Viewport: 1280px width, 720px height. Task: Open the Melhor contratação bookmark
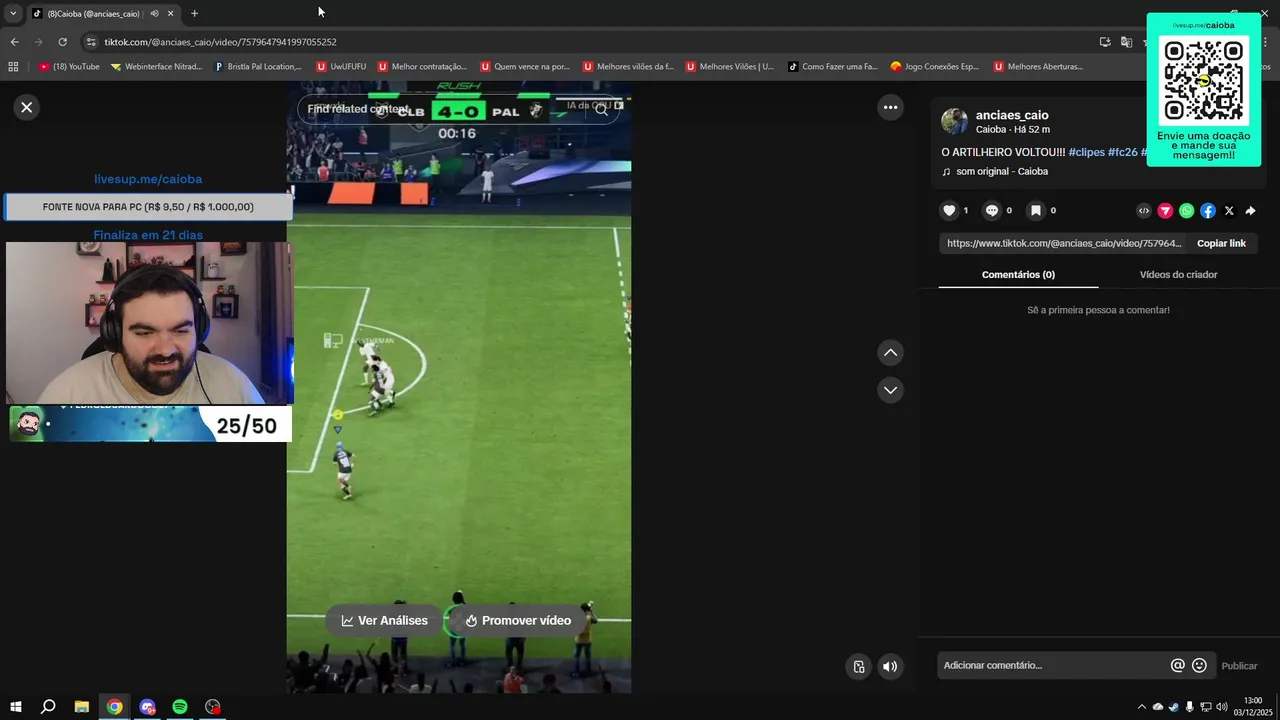[422, 66]
